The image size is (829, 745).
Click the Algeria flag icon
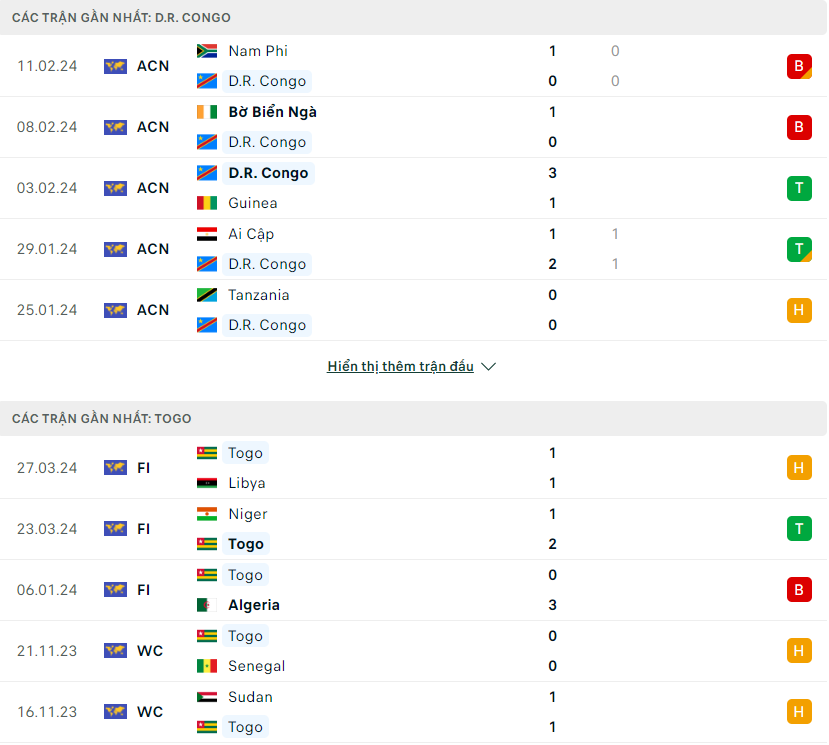(x=207, y=605)
